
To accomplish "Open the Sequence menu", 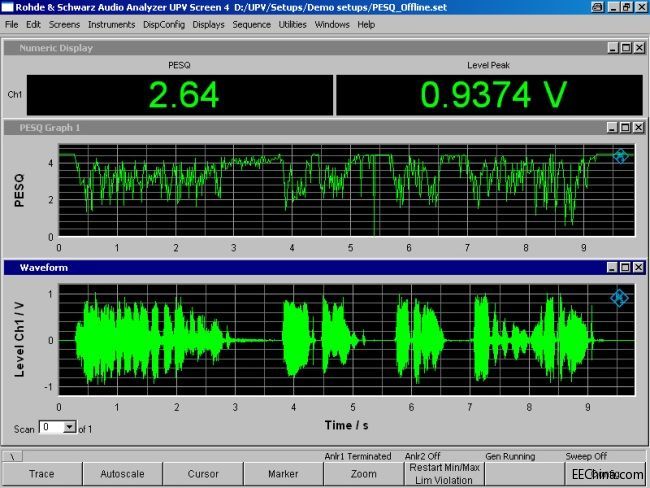I will click(x=251, y=25).
